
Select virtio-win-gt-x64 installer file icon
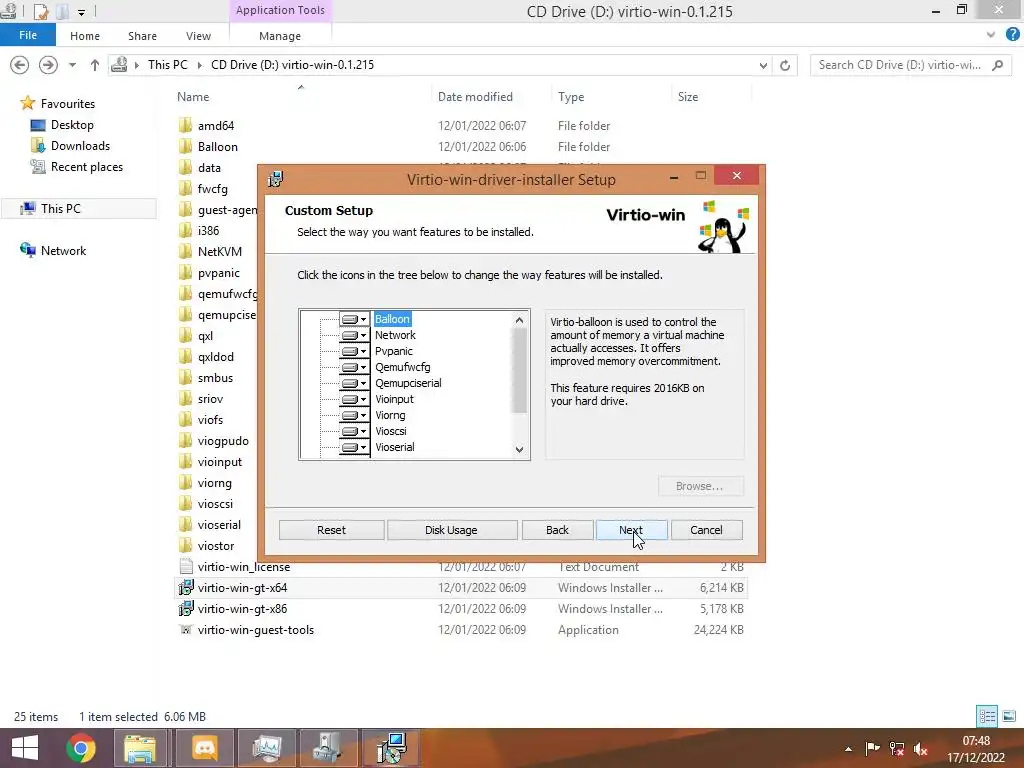[185, 588]
